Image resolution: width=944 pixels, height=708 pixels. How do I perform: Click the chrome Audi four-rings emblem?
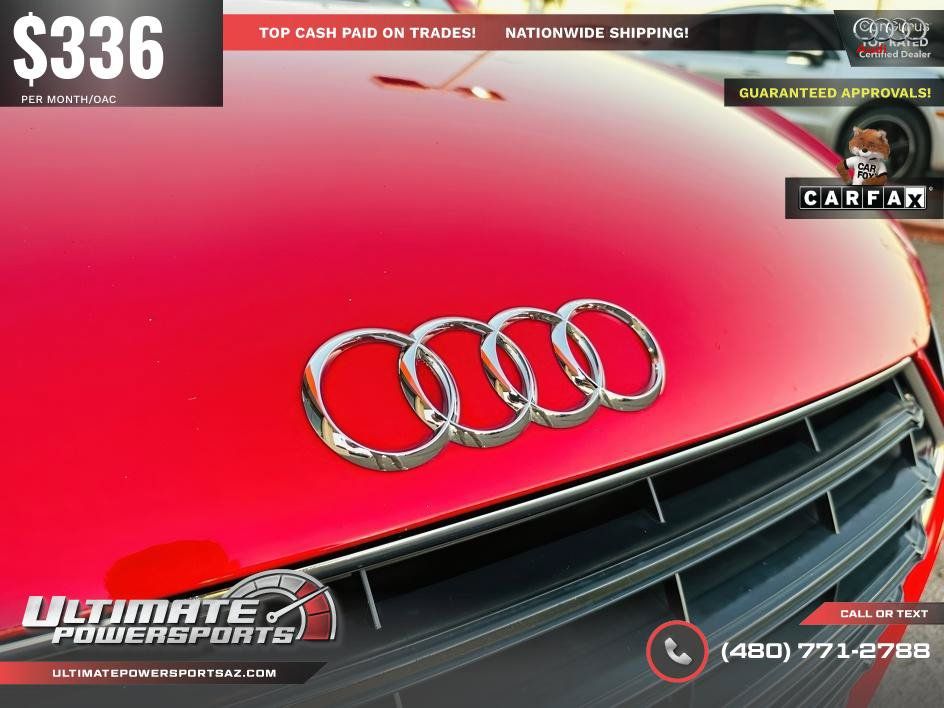pos(483,385)
